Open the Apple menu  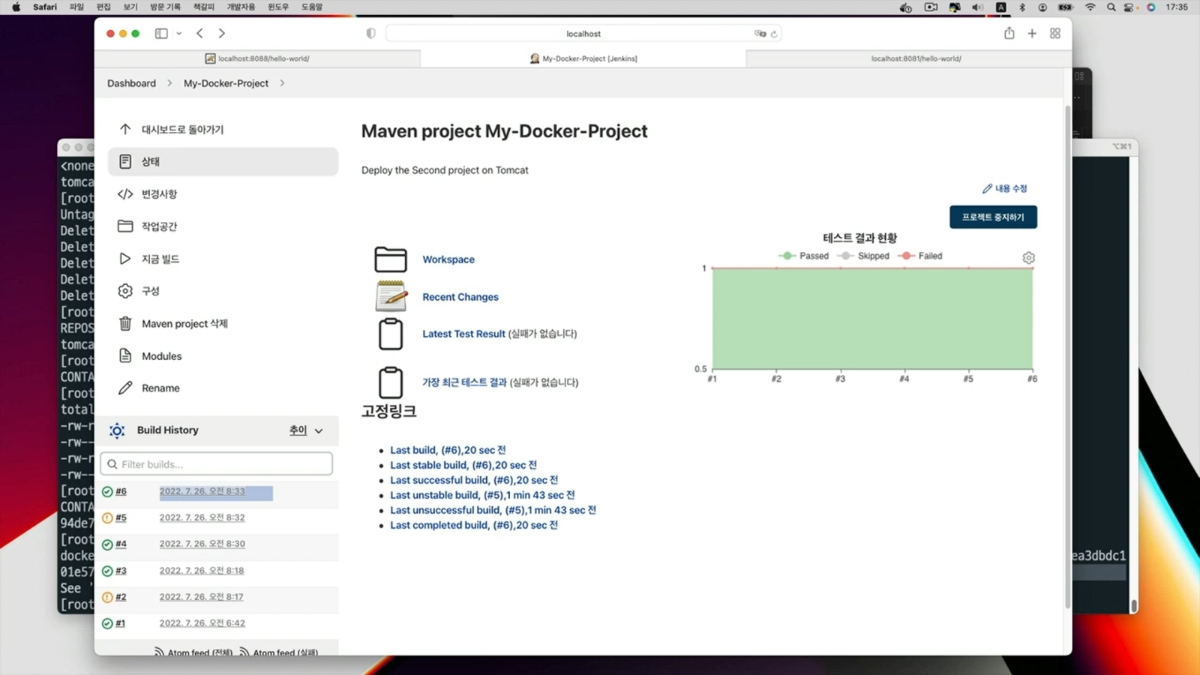tap(15, 7)
